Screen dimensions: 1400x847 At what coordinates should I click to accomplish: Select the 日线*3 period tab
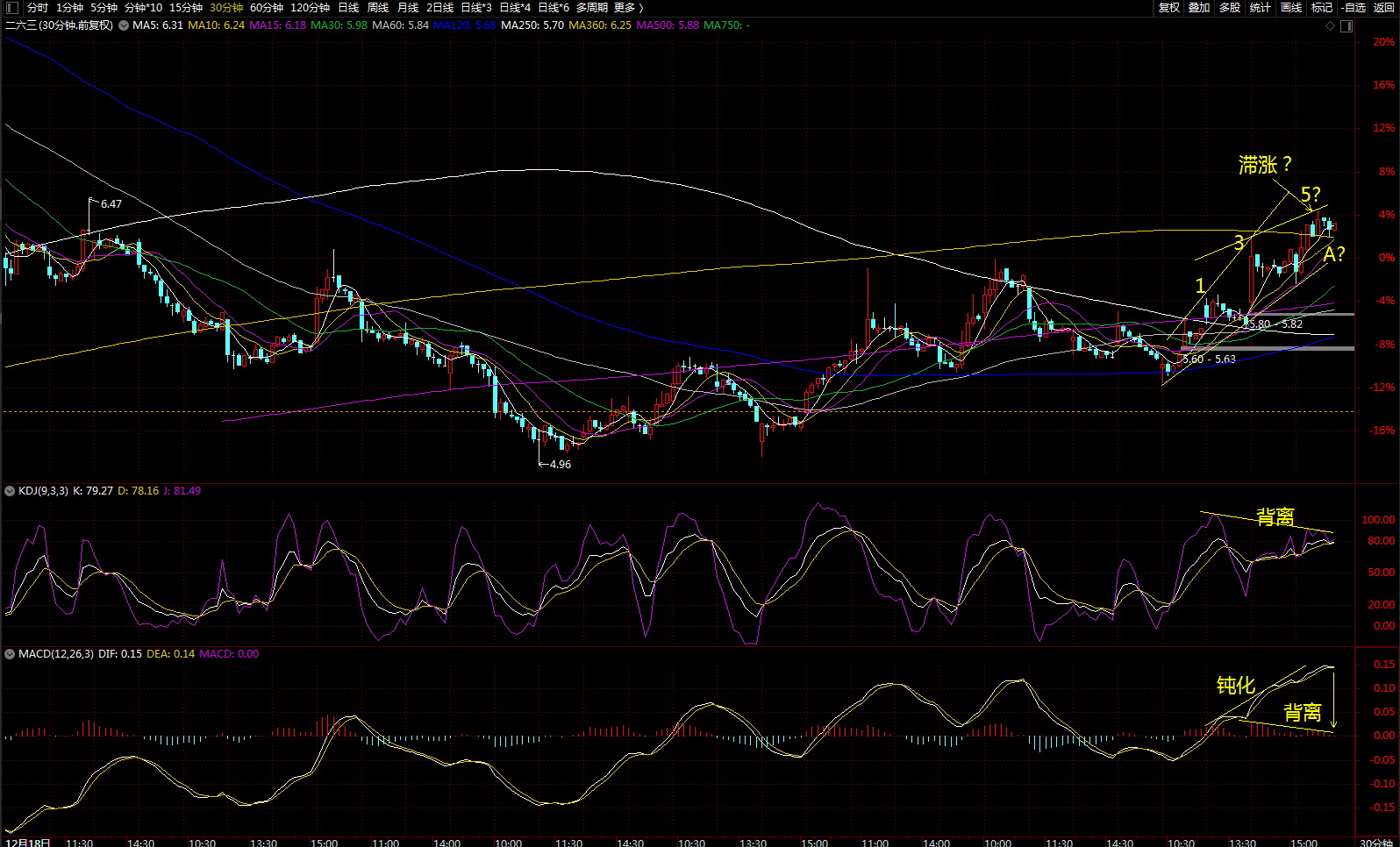click(476, 8)
